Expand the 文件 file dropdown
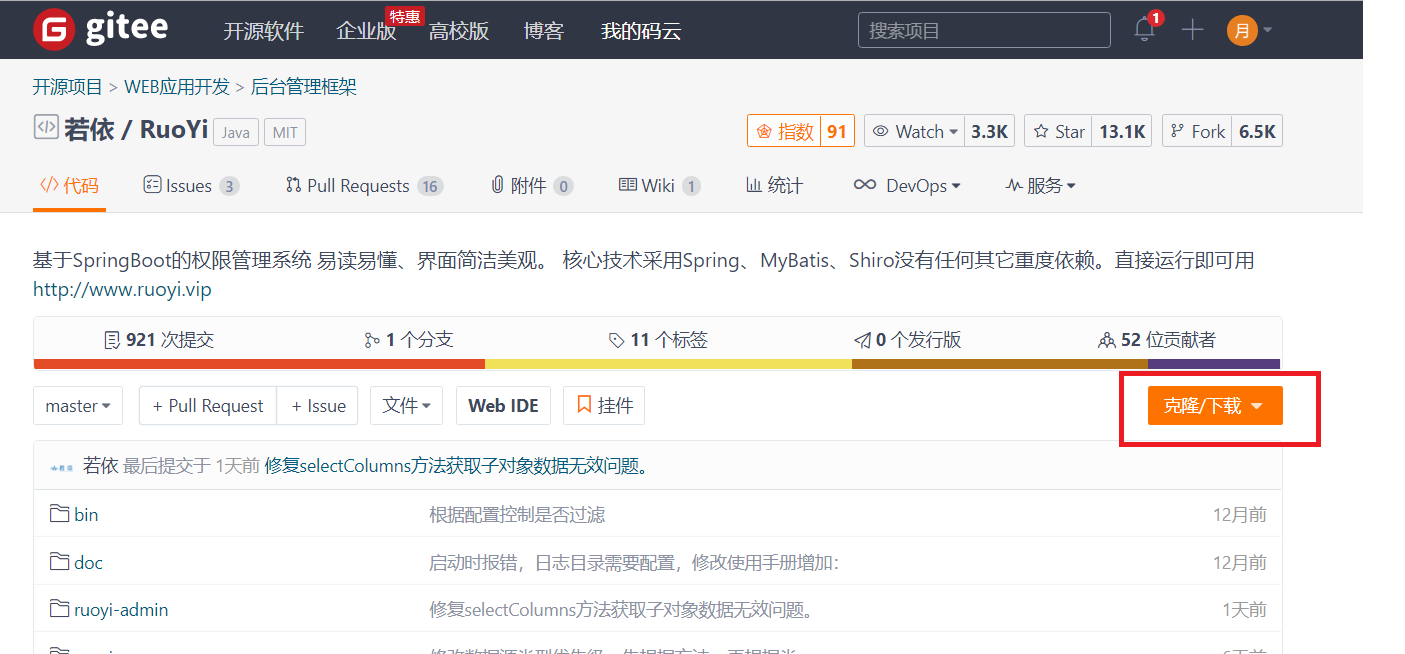The height and width of the screenshot is (654, 1405). [x=406, y=406]
